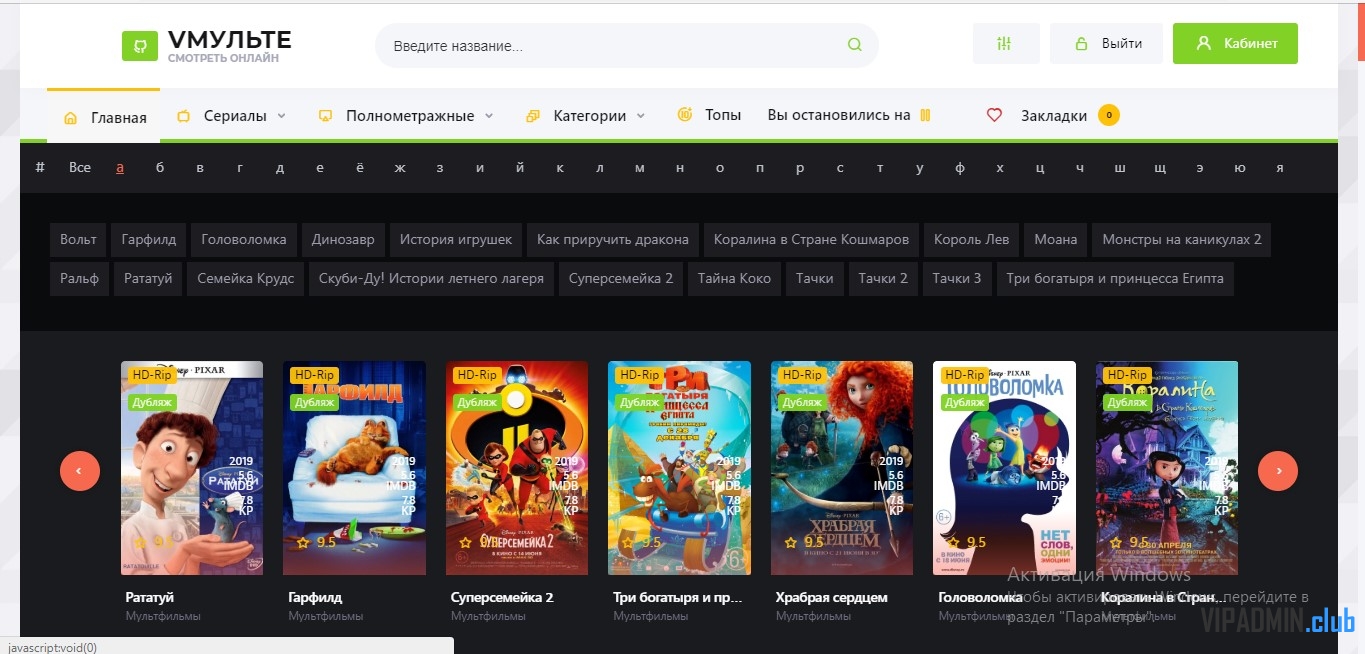This screenshot has height=654, width=1365.
Task: Click the 'Три богатыря и пр...' title link
Action: (677, 597)
